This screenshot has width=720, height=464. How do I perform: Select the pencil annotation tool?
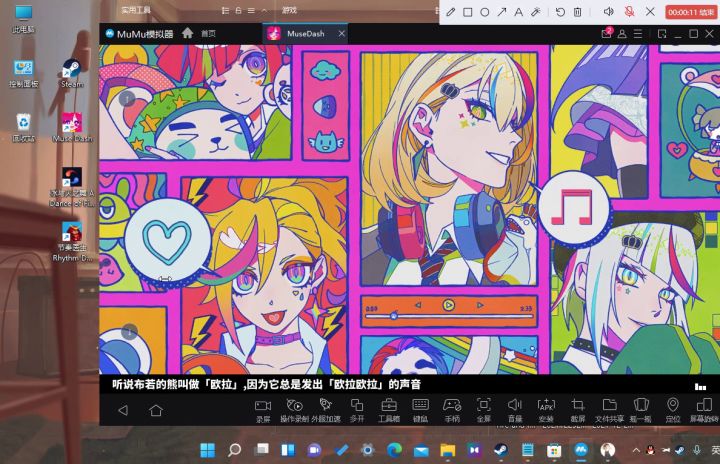[450, 12]
